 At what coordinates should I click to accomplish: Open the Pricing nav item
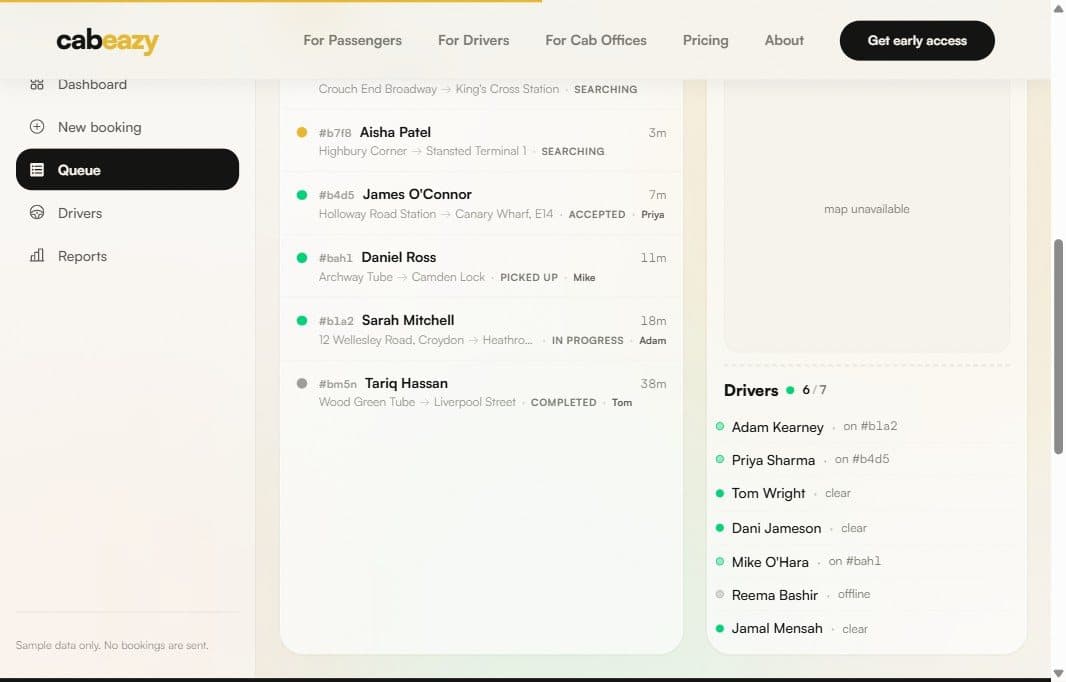pyautogui.click(x=705, y=41)
